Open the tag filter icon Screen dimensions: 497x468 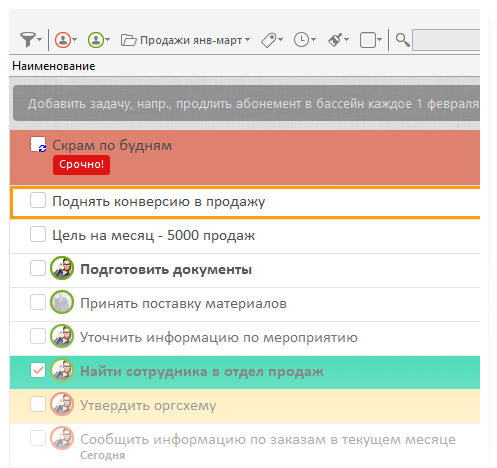click(272, 40)
